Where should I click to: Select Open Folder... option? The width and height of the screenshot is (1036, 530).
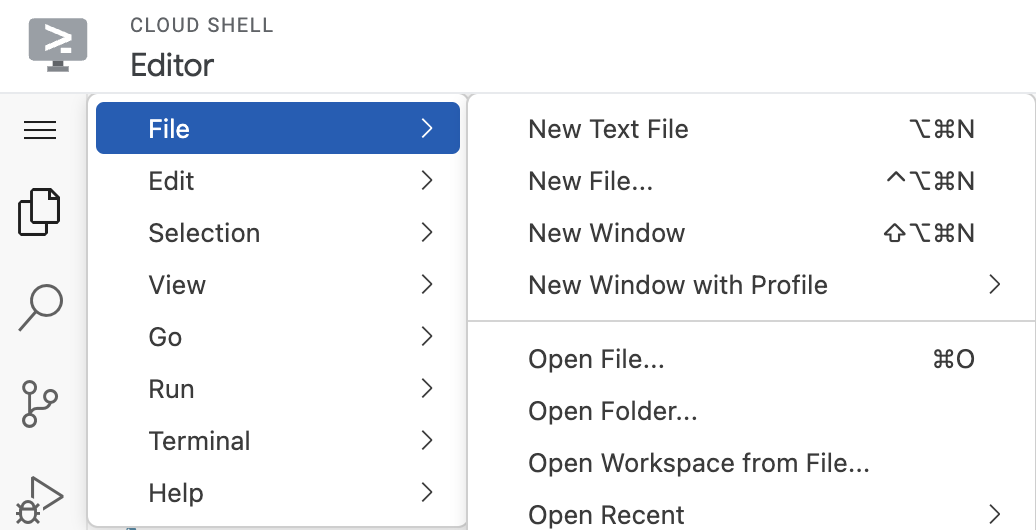612,411
